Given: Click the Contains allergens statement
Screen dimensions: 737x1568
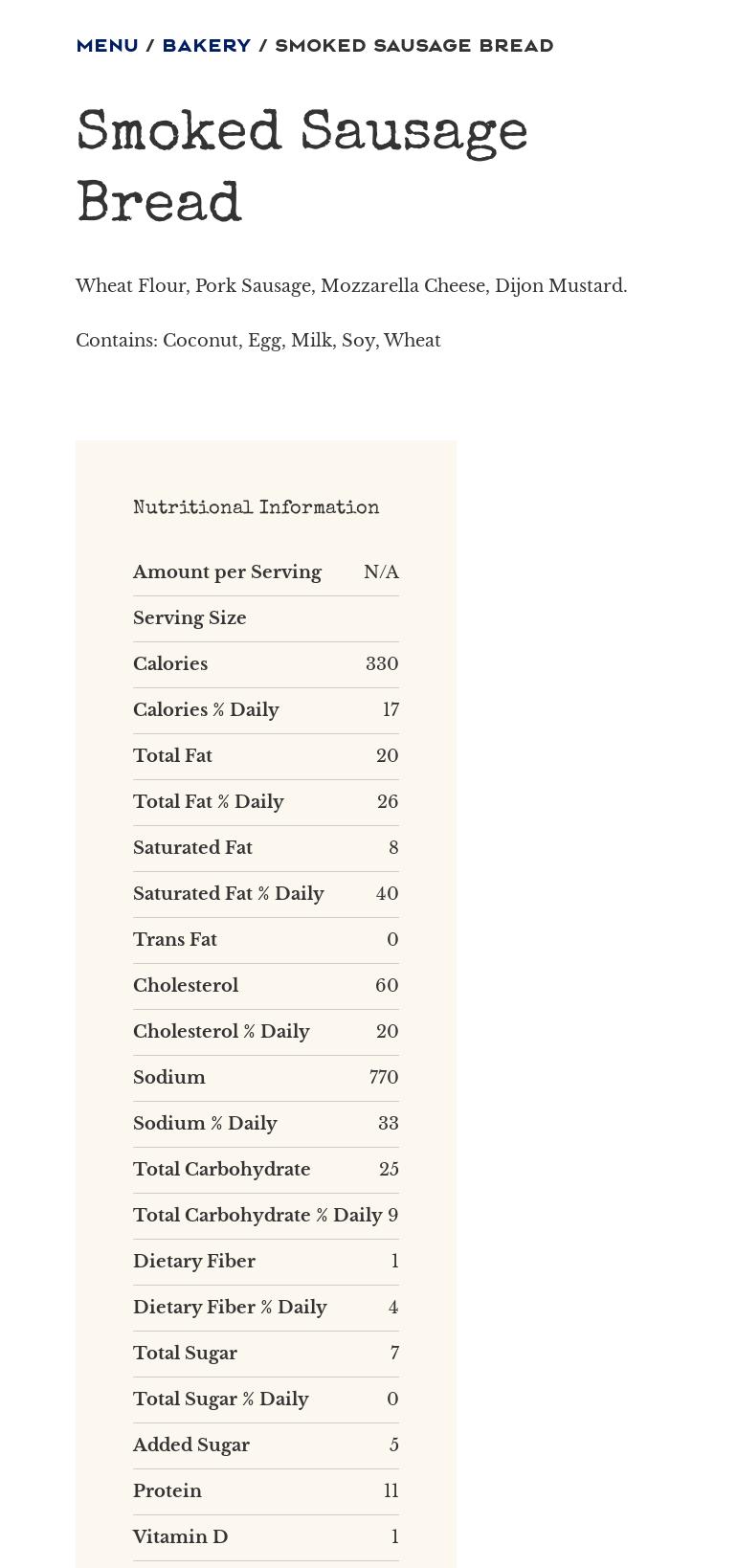Looking at the screenshot, I should 258,341.
